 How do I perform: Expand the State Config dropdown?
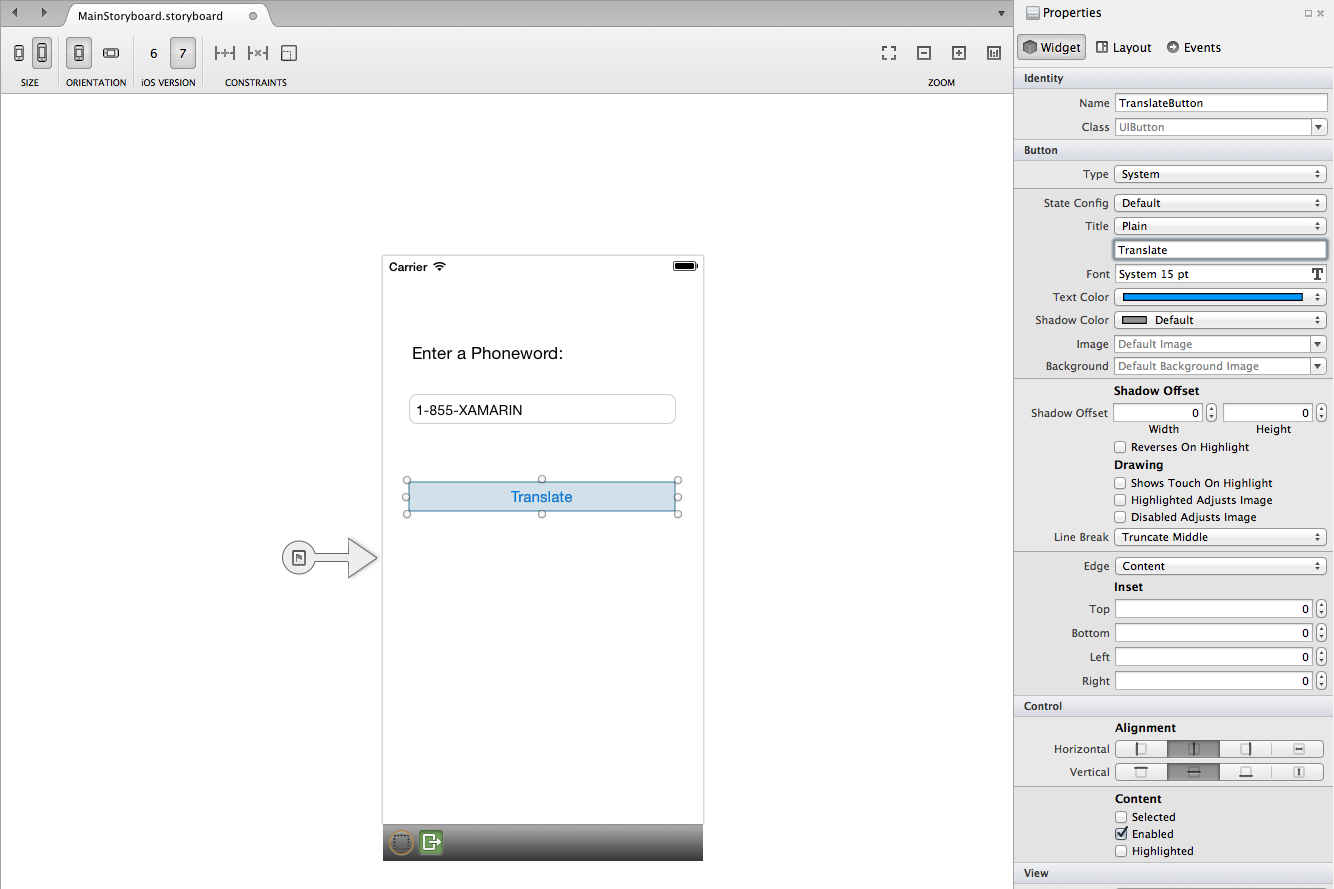[1220, 203]
